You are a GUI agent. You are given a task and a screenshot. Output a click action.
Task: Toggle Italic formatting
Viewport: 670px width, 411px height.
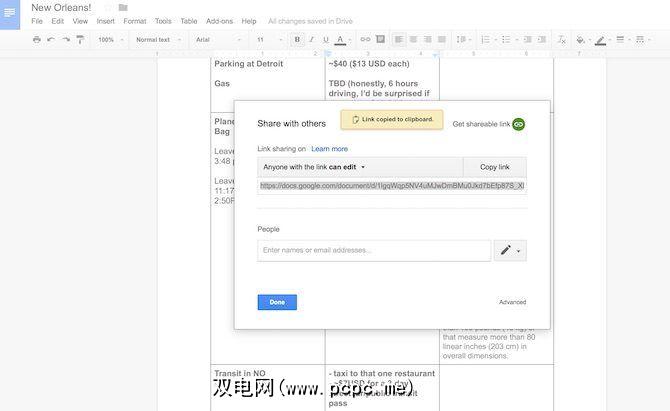(x=311, y=40)
